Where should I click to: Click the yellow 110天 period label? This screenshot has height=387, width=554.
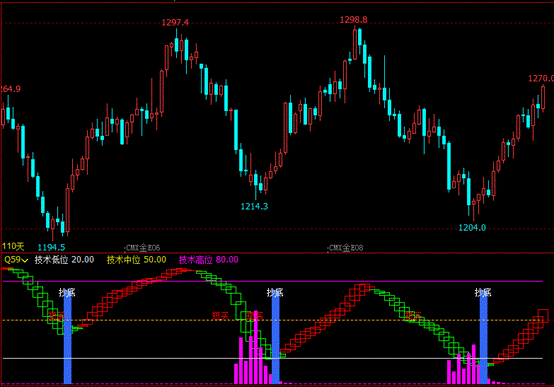(13, 246)
